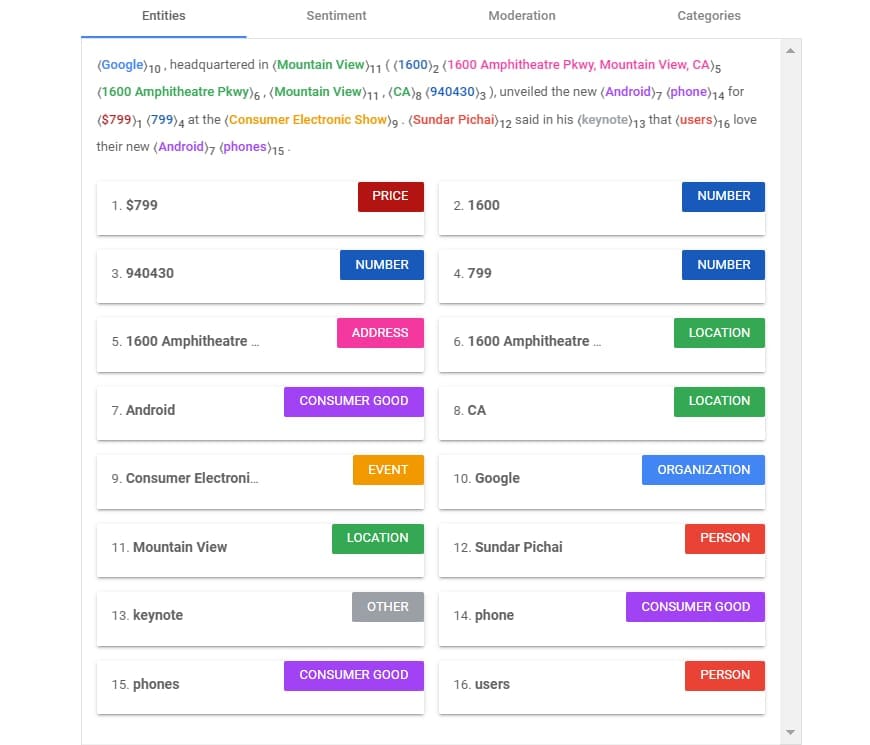Click the highlighted Google entity in the text

click(x=122, y=65)
